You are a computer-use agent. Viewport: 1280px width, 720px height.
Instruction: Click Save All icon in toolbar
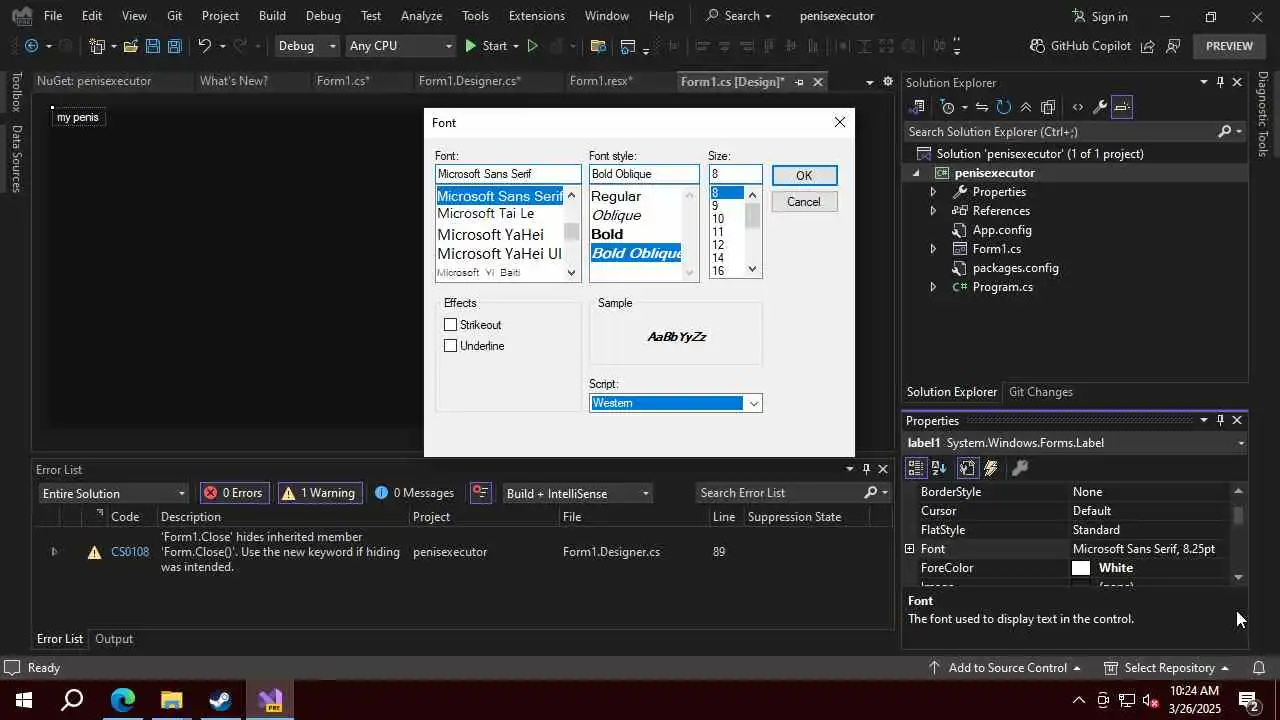click(174, 46)
